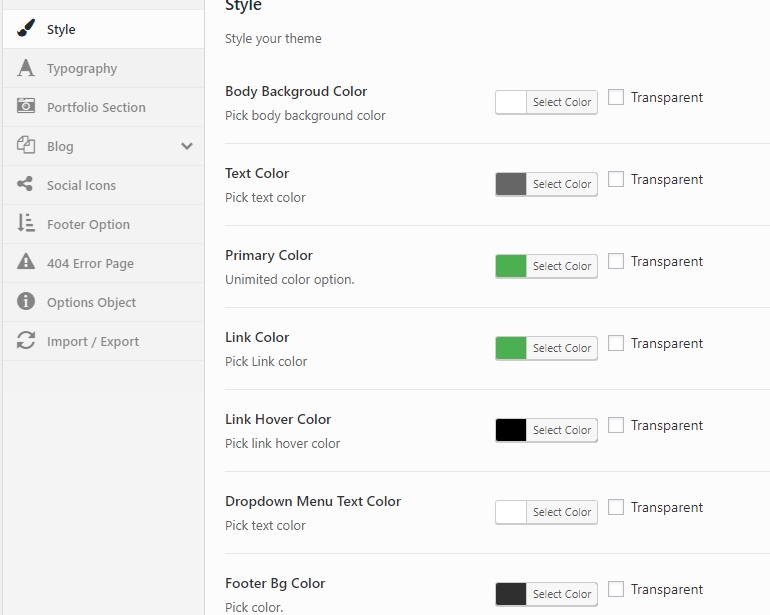770x615 pixels.
Task: Click Select Color for Dropdown Menu Text Color
Action: pyautogui.click(x=562, y=512)
